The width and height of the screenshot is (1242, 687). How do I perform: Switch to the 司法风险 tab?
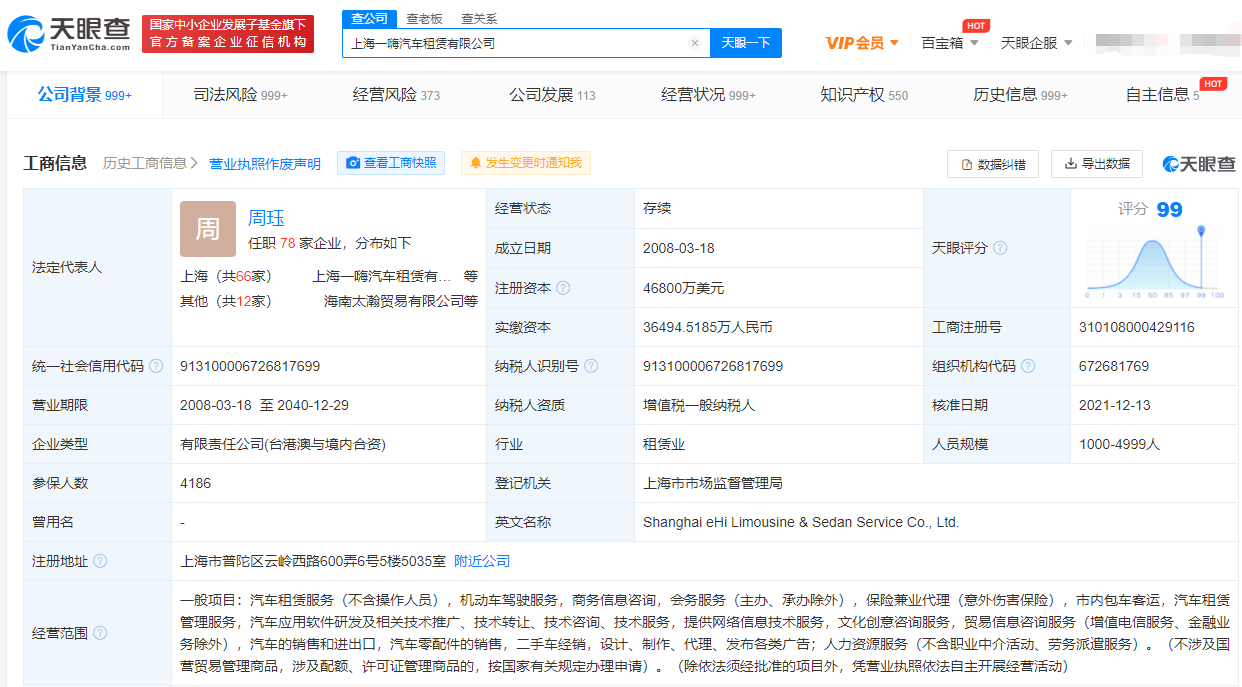(x=240, y=95)
